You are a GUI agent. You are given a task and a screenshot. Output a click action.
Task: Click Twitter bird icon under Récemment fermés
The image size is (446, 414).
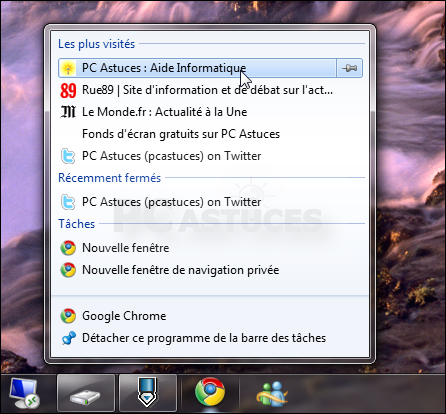pos(68,202)
